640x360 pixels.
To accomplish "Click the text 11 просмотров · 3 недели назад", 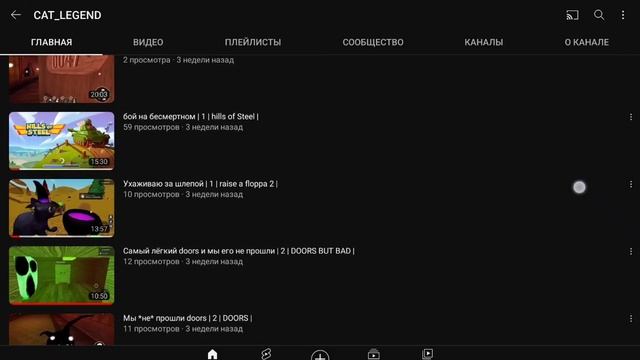I will [x=183, y=329].
